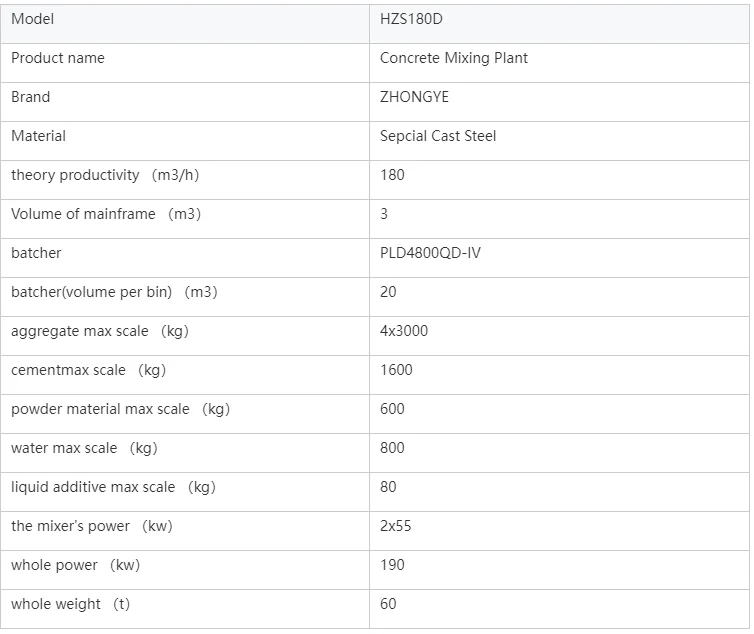Select the "whole weight (t)" label cell
This screenshot has width=754, height=634.
(70, 604)
